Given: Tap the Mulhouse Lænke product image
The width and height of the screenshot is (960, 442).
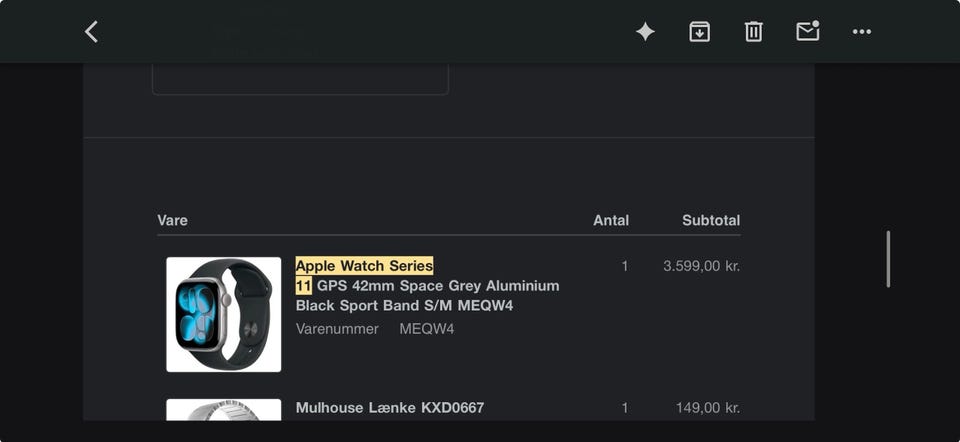Looking at the screenshot, I should [x=224, y=410].
